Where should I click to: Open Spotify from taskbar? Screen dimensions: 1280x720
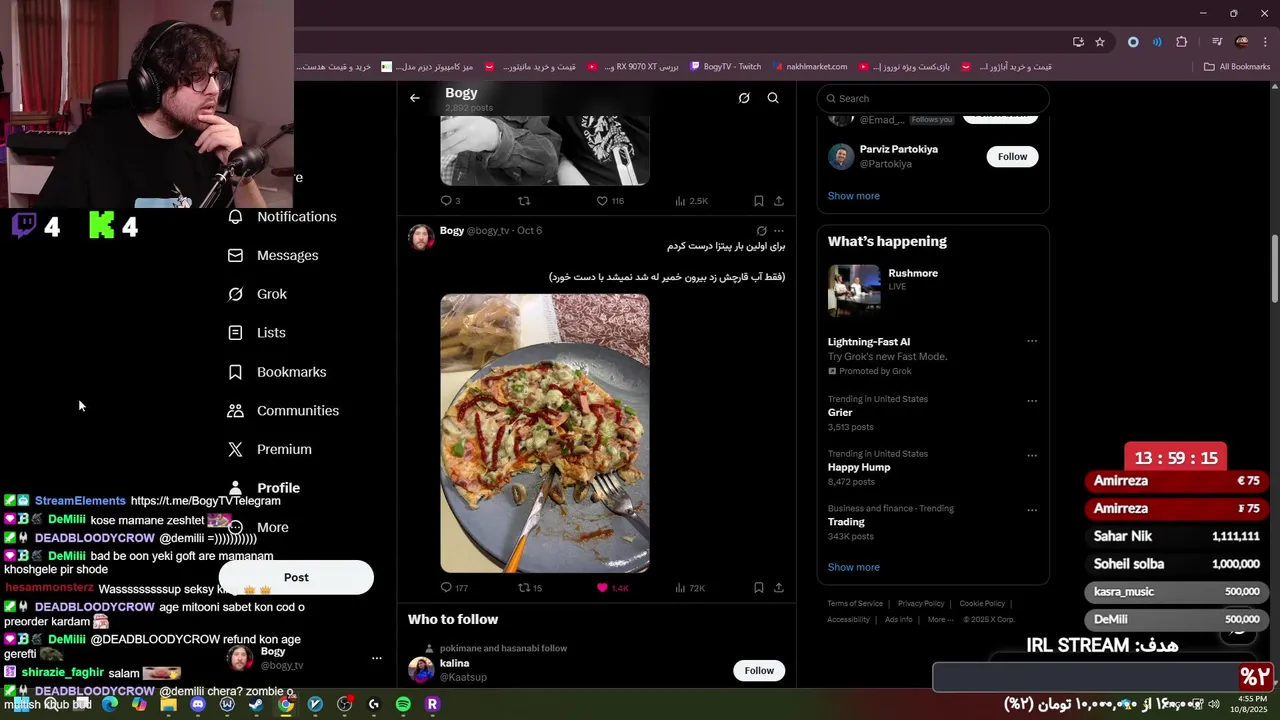[403, 705]
